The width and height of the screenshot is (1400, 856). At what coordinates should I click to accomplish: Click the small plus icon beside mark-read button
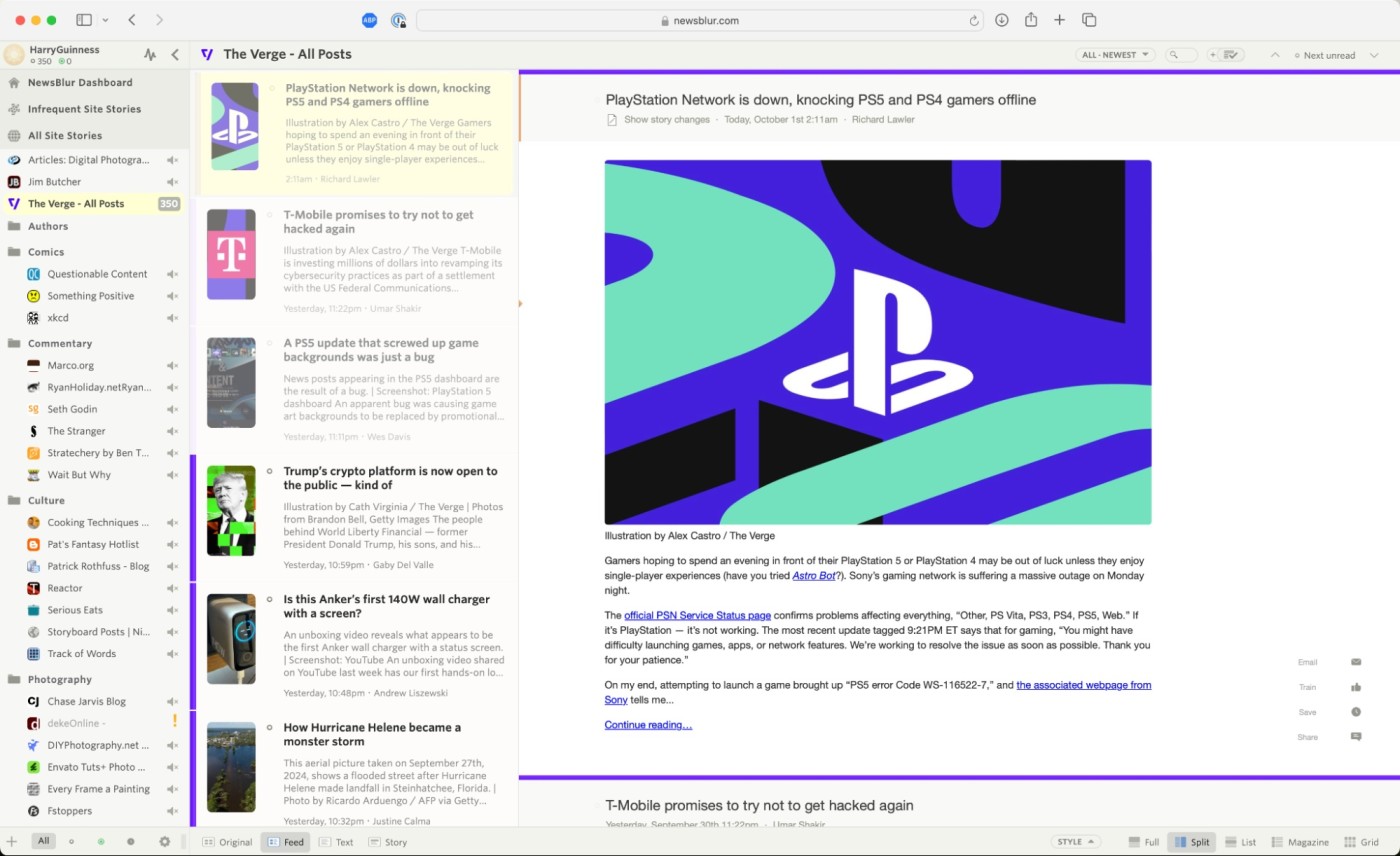[x=1213, y=55]
